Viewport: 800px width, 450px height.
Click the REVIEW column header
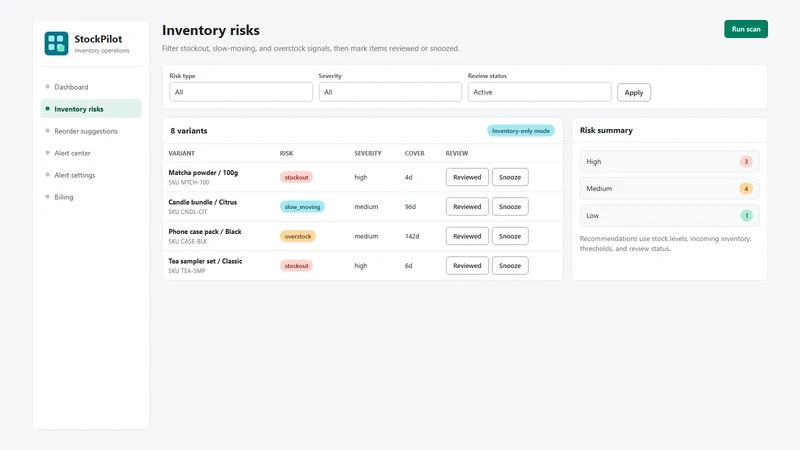(457, 153)
